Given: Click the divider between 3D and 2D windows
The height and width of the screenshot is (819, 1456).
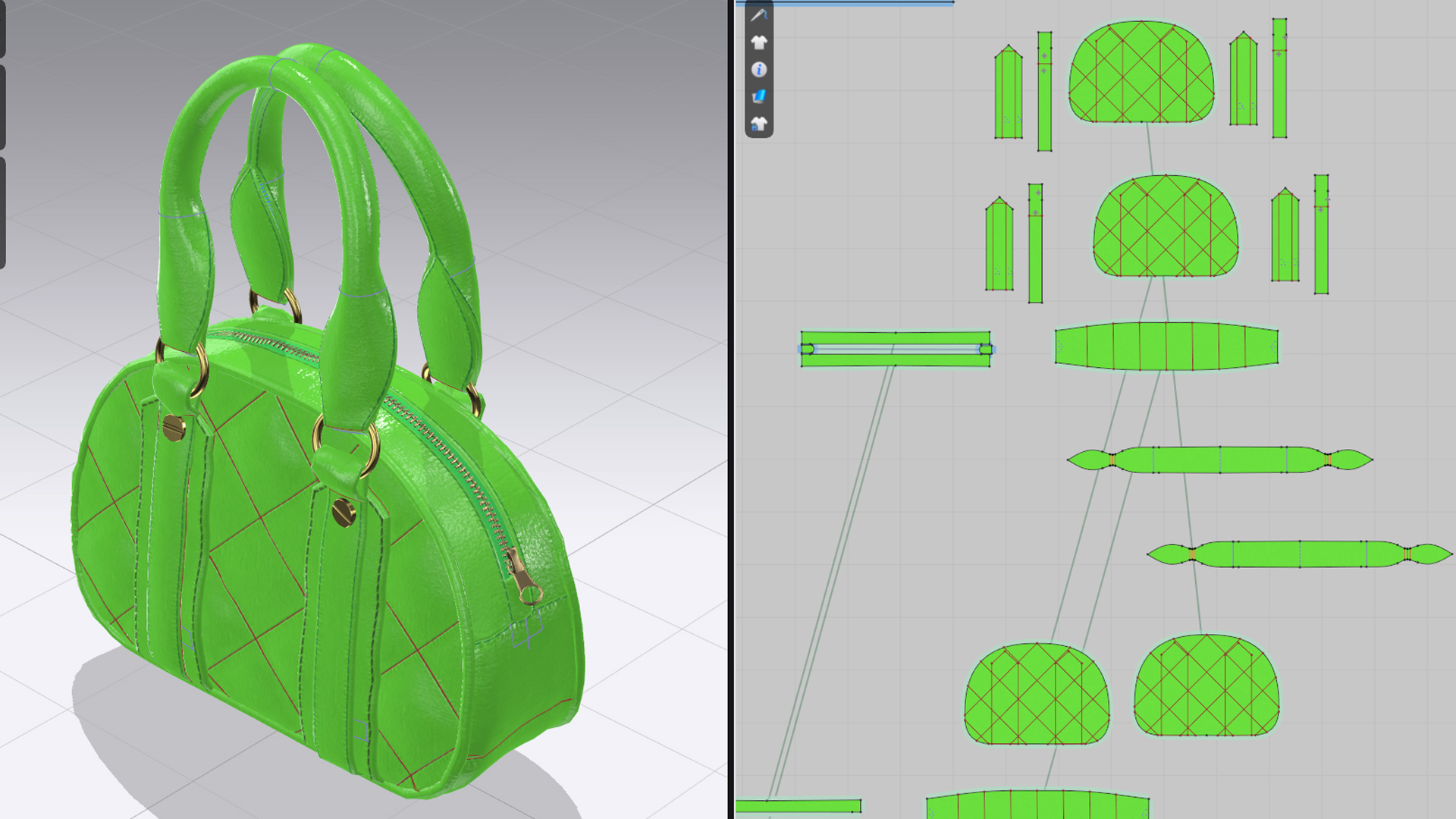Looking at the screenshot, I should pos(731,409).
